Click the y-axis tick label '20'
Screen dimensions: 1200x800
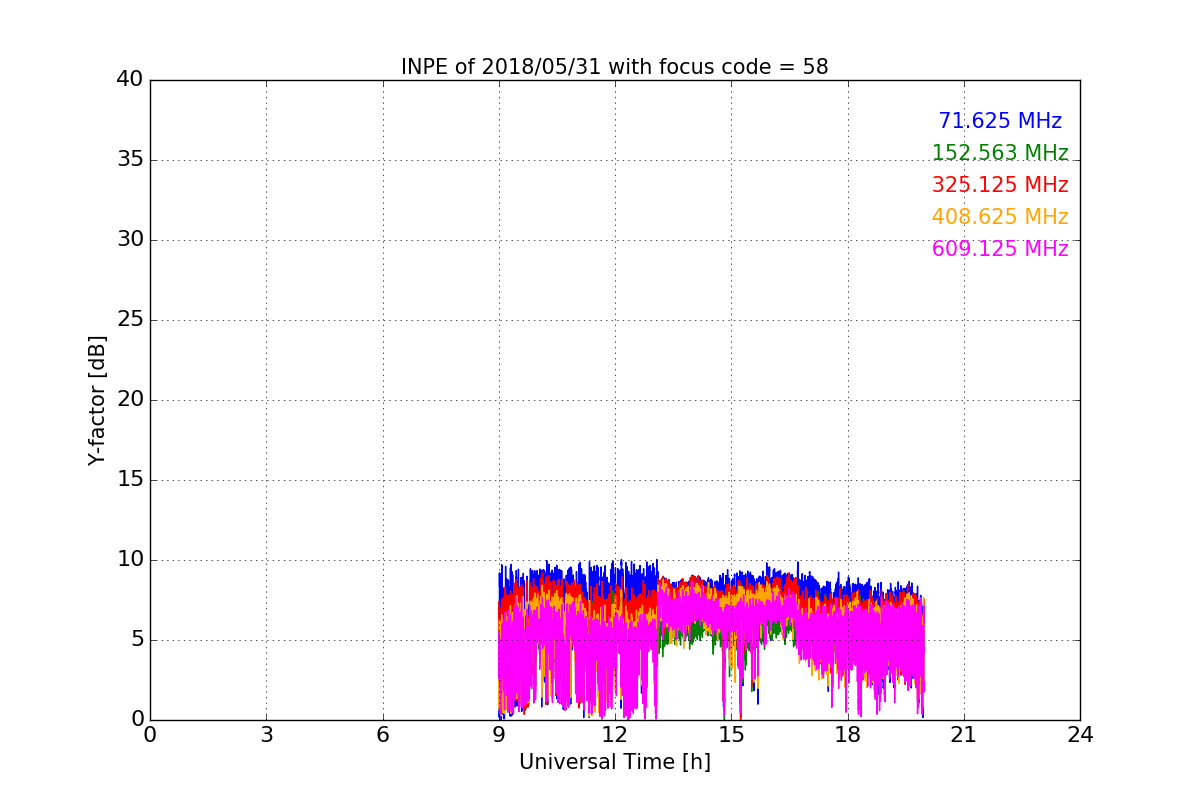pyautogui.click(x=130, y=400)
